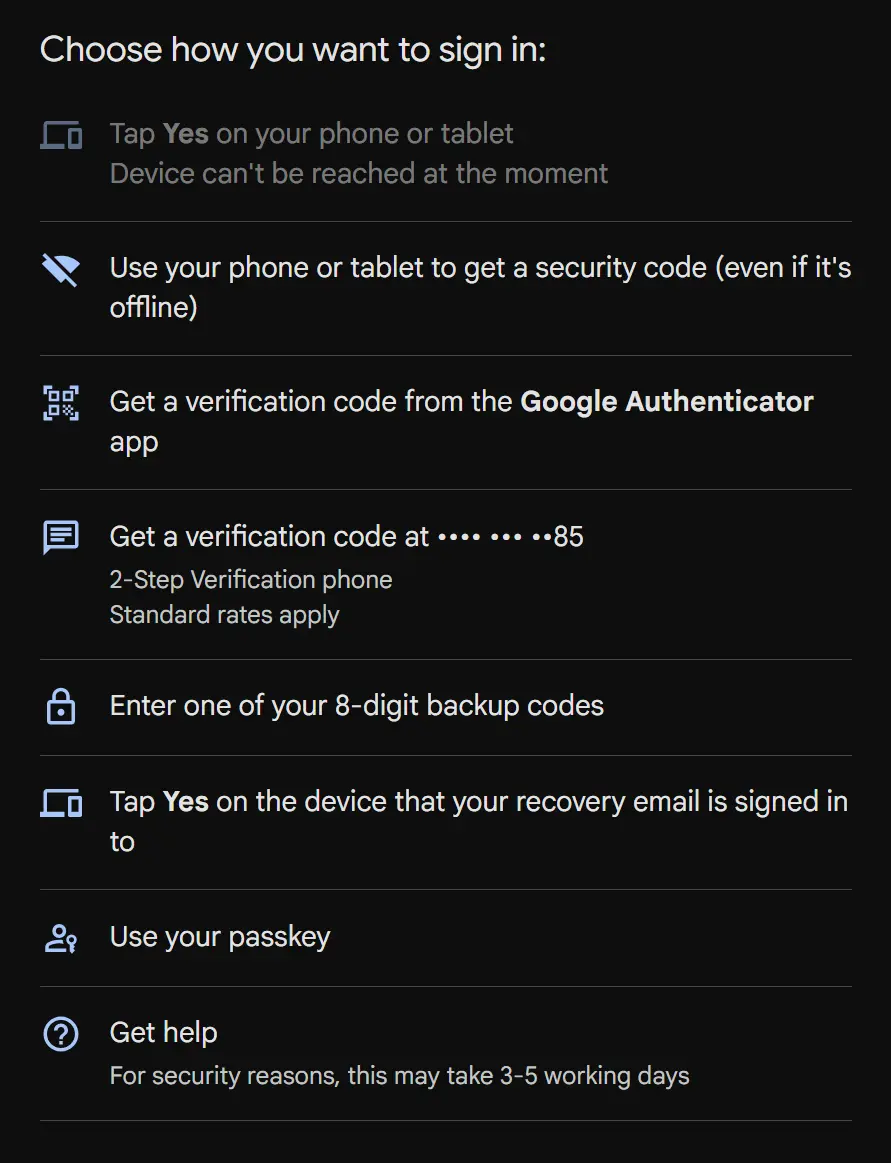Click the question mark help icon
The width and height of the screenshot is (891, 1163).
coord(61,1034)
